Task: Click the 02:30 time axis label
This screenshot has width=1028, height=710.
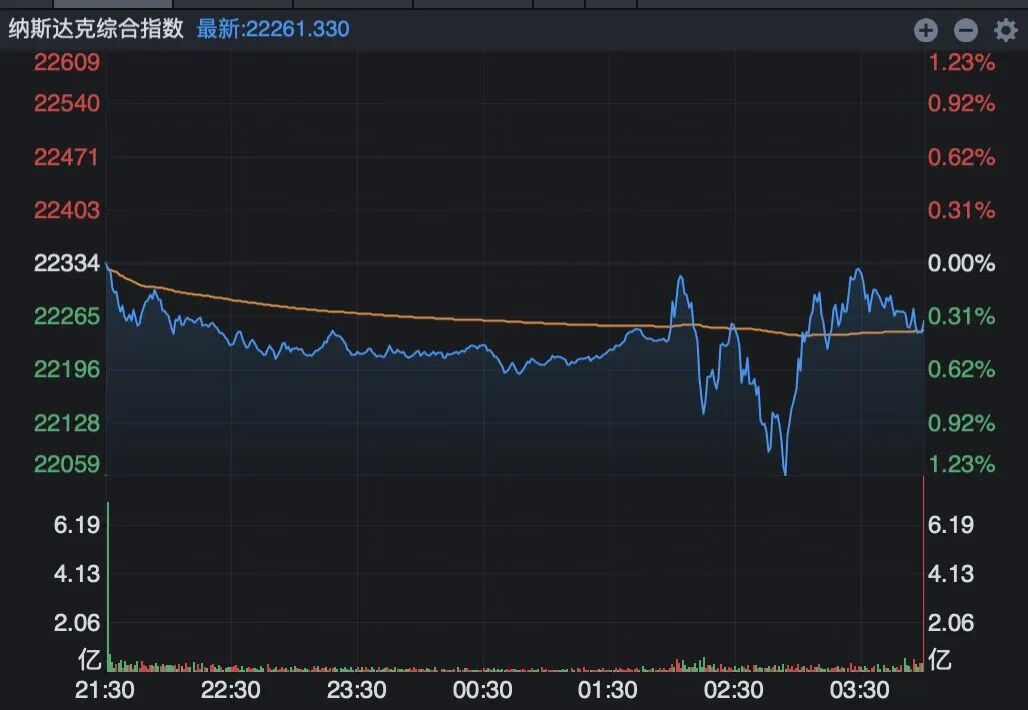Action: click(x=734, y=690)
